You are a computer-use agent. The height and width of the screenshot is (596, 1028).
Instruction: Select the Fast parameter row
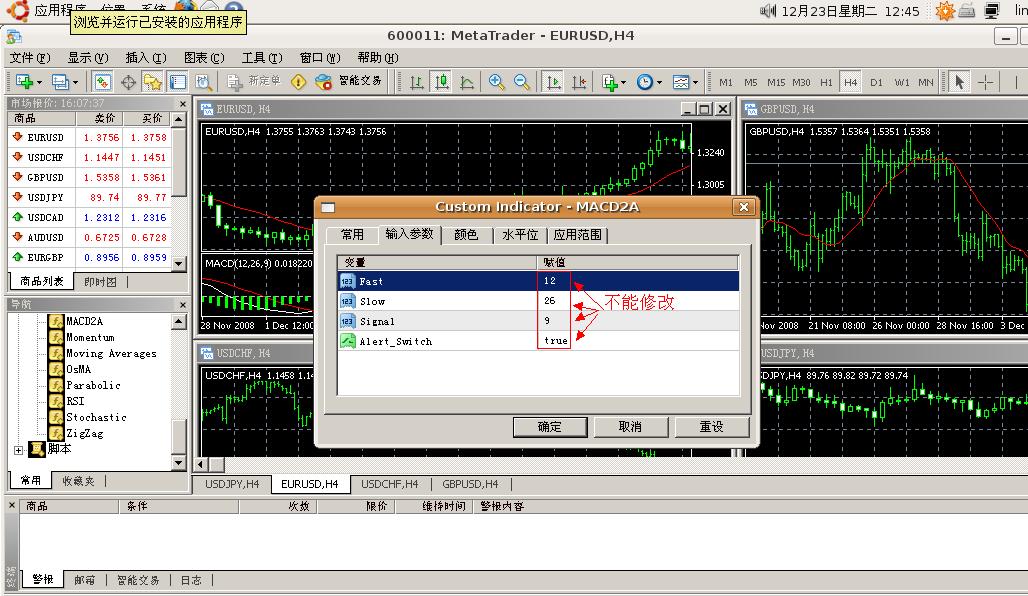(538, 281)
